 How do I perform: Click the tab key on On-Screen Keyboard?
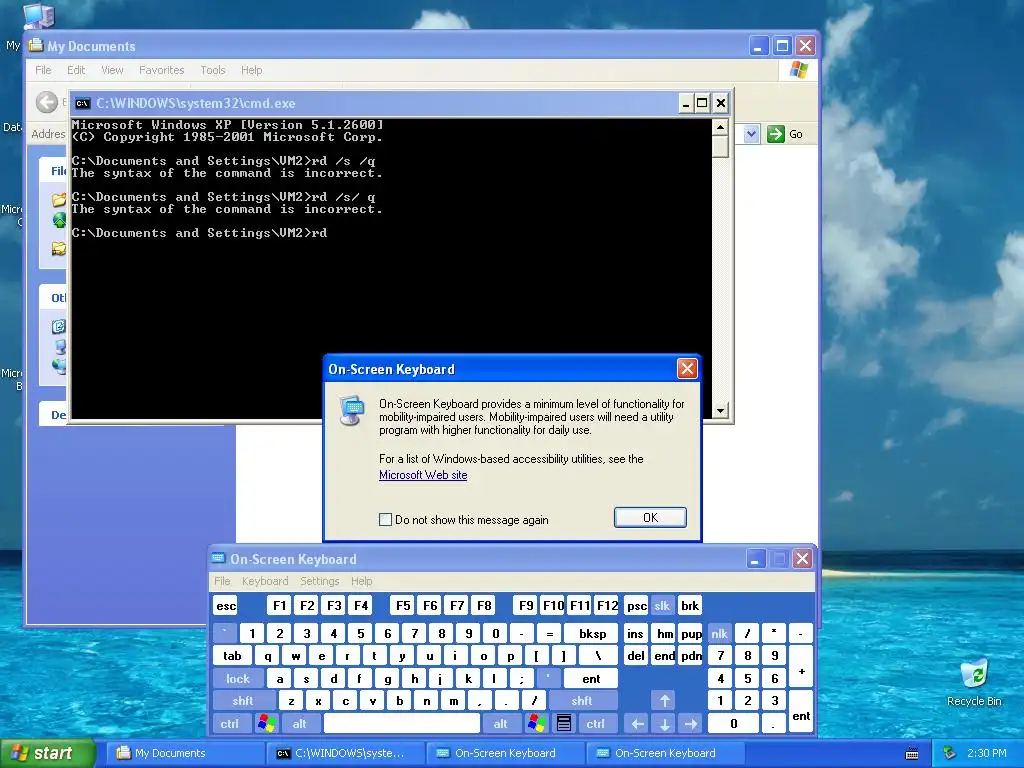point(232,656)
